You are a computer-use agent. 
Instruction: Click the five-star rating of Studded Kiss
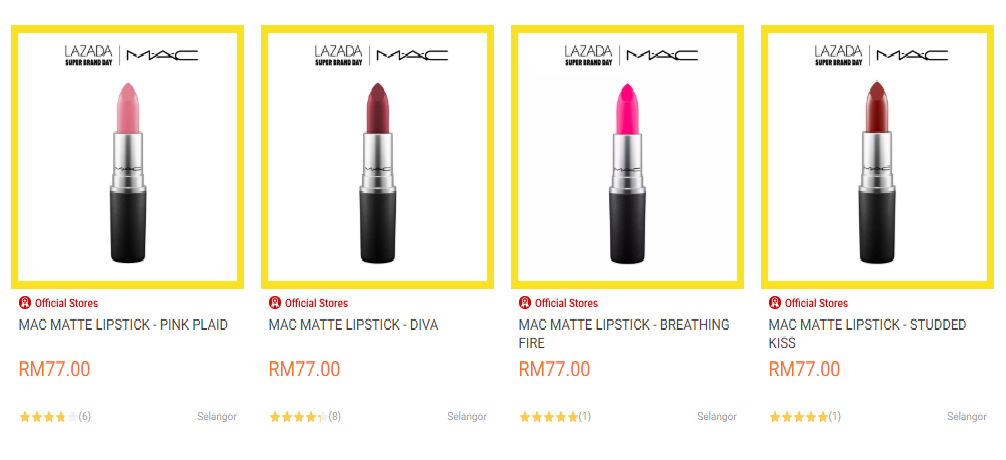(799, 417)
